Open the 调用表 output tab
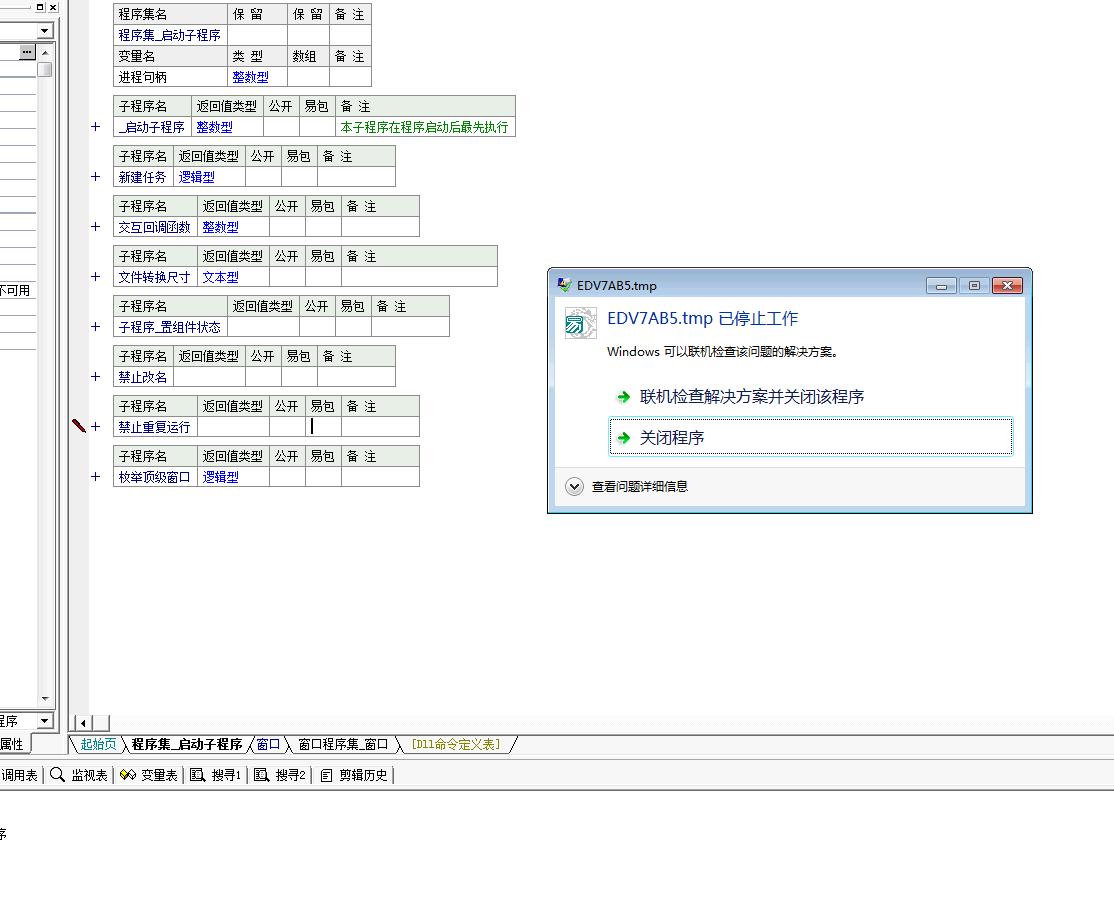 point(19,775)
